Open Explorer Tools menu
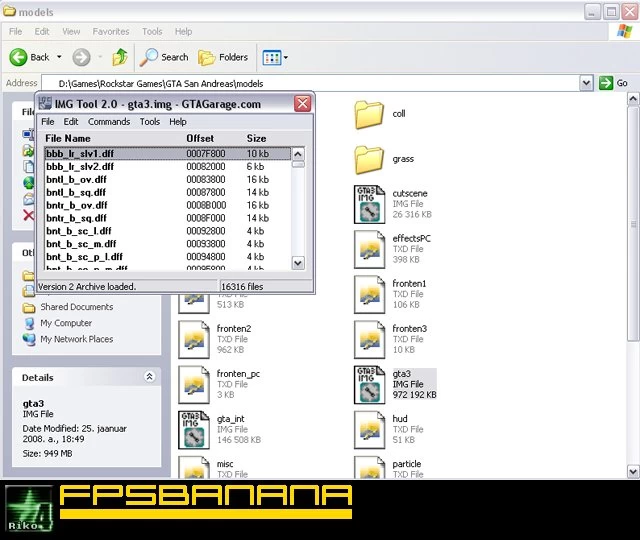The width and height of the screenshot is (640, 540). [x=152, y=31]
